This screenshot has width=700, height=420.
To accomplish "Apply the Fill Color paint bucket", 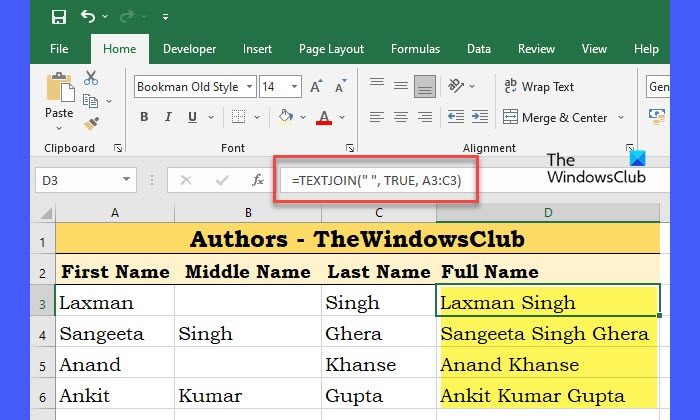I will click(x=286, y=116).
